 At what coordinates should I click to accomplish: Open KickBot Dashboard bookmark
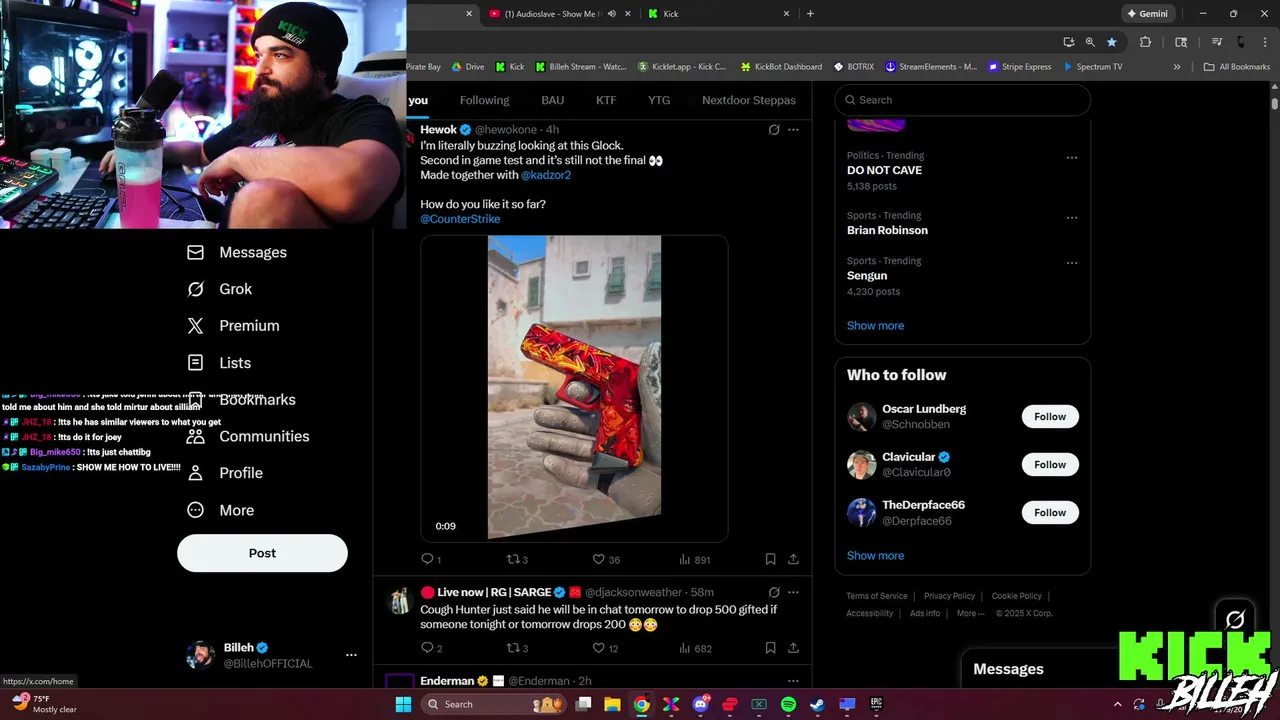point(781,67)
